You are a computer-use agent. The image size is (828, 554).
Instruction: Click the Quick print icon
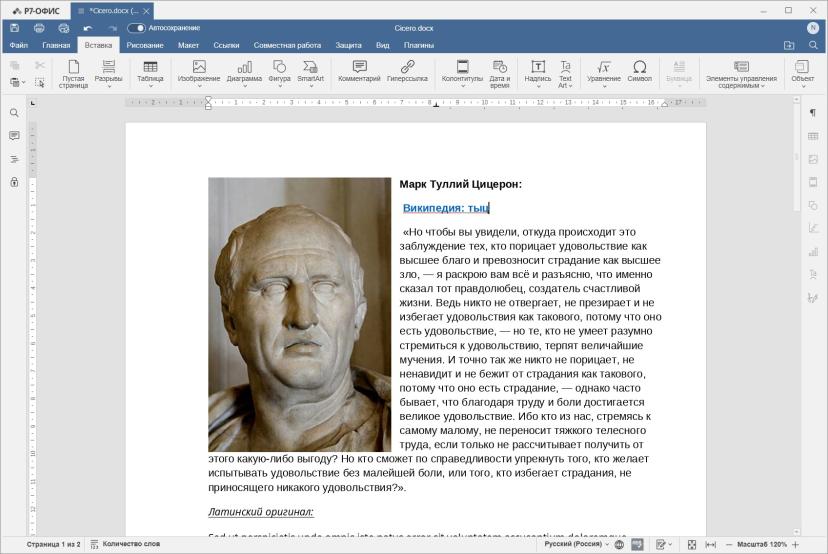click(x=64, y=28)
